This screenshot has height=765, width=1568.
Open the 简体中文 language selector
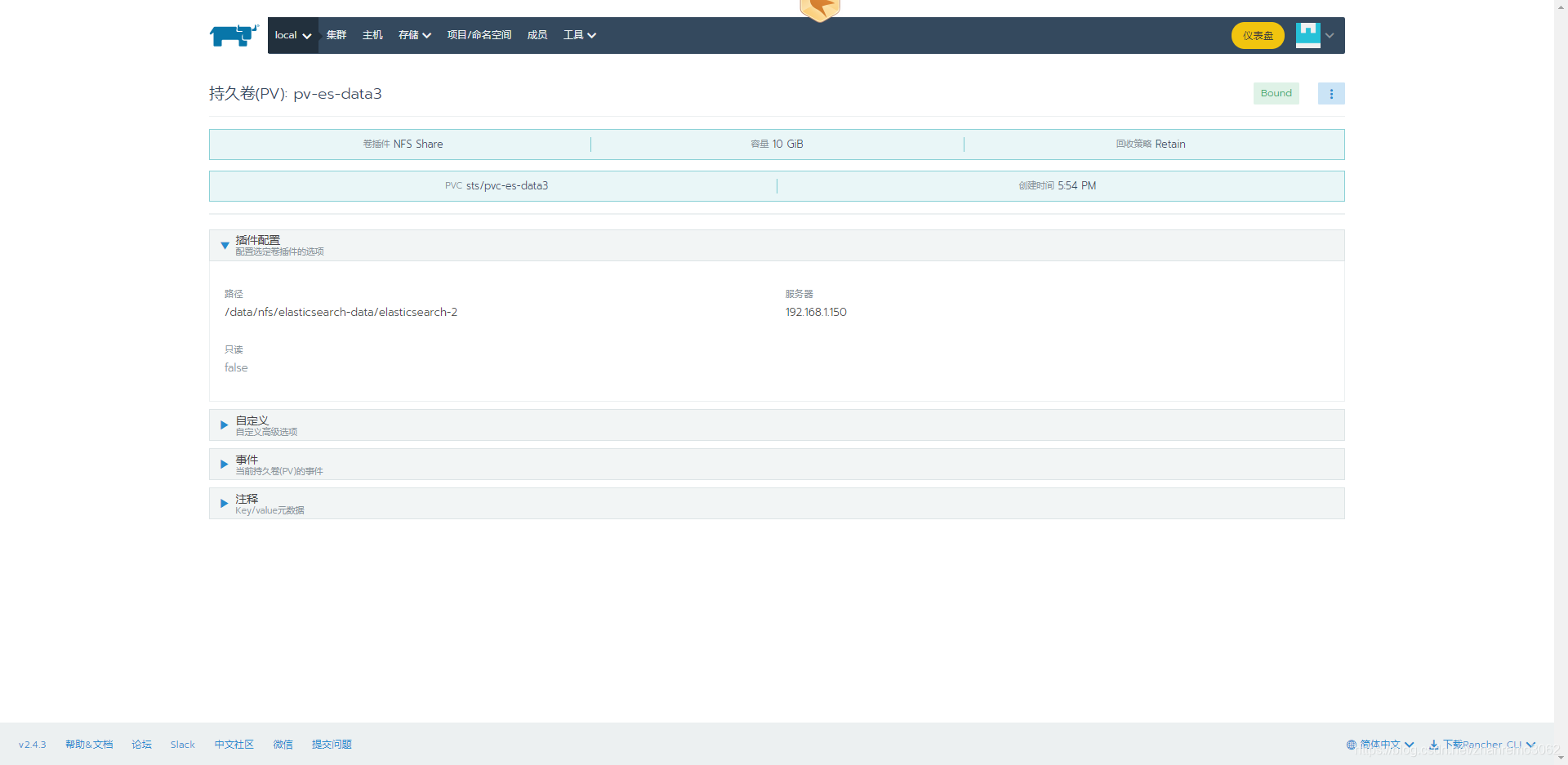pyautogui.click(x=1380, y=745)
